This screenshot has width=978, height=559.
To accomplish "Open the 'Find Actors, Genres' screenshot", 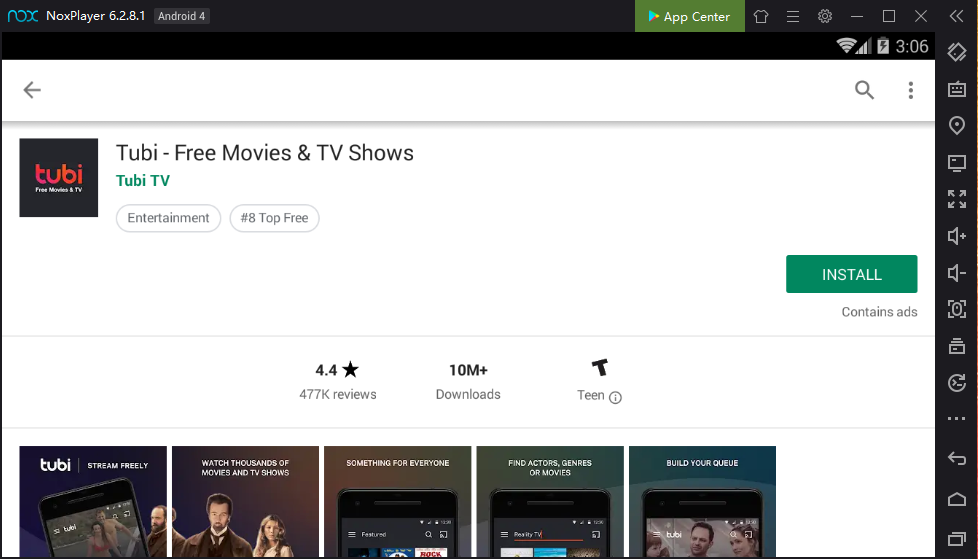I will [549, 502].
